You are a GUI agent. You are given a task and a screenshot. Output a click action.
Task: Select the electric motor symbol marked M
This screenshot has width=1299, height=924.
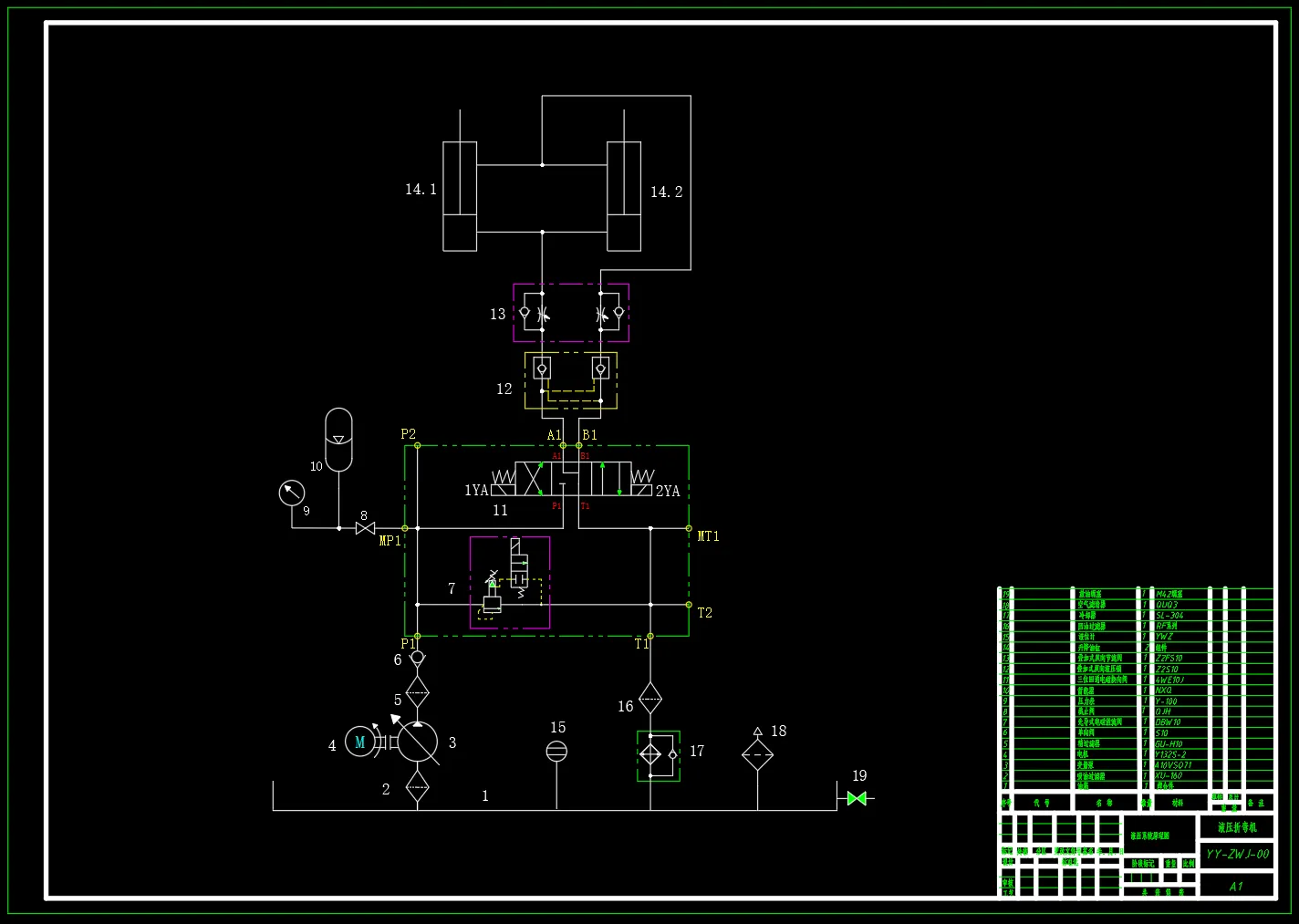tap(359, 742)
